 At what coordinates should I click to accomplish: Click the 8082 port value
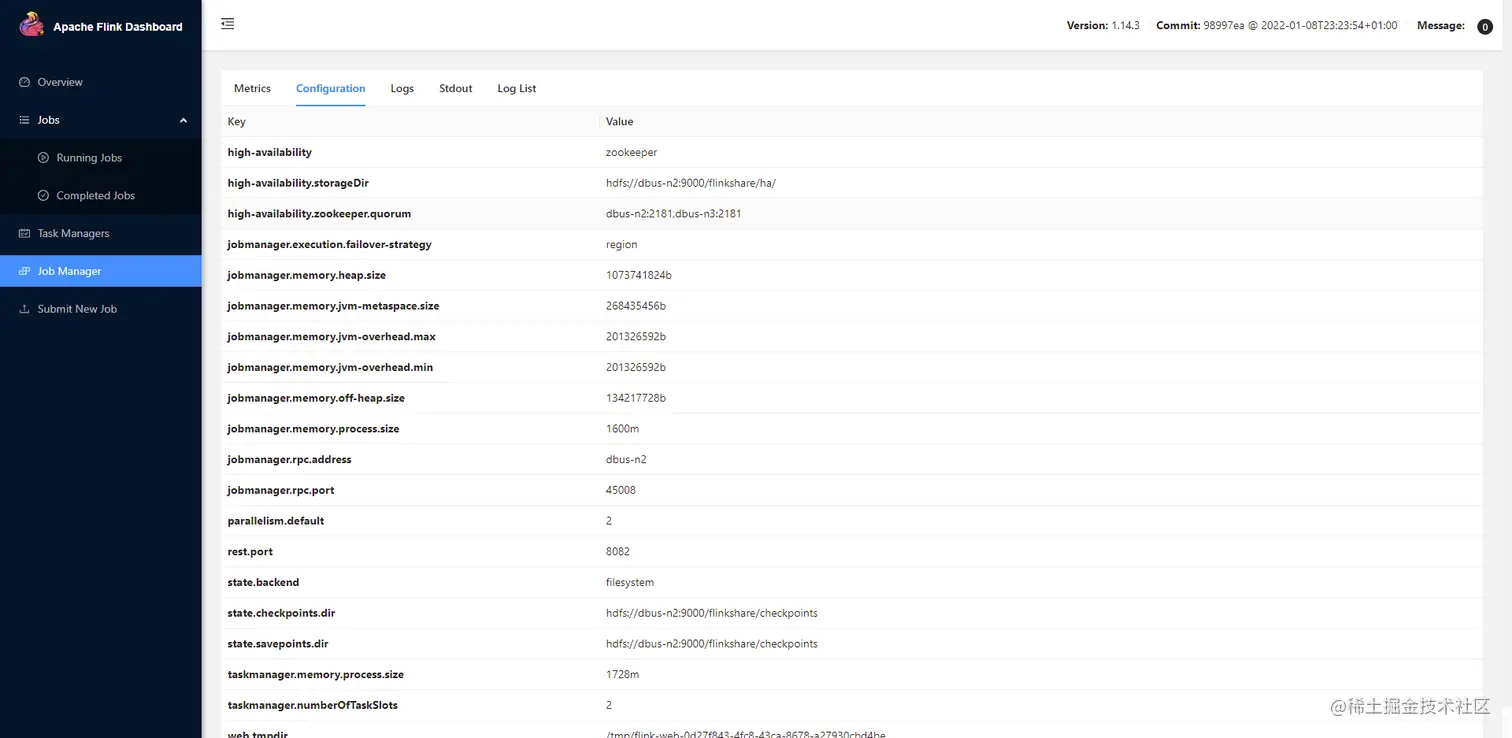click(x=618, y=552)
